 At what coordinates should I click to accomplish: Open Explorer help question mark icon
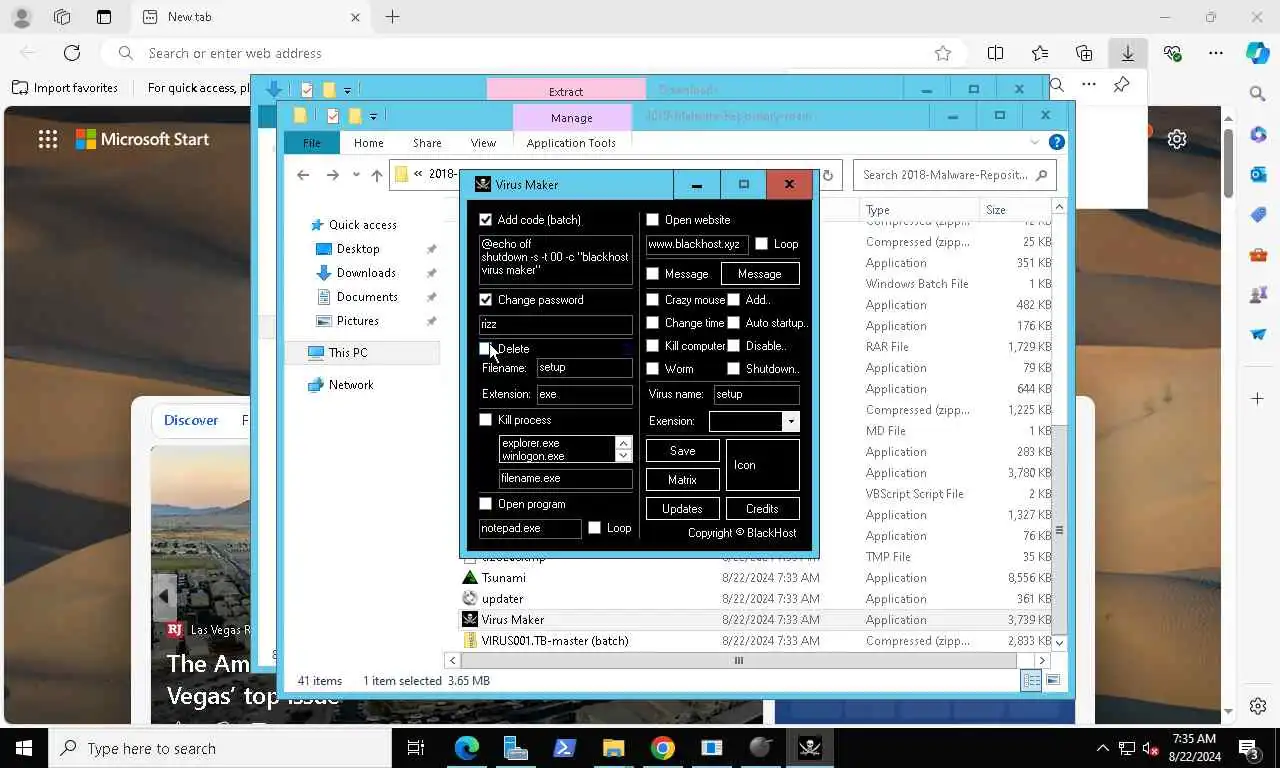click(x=1056, y=143)
